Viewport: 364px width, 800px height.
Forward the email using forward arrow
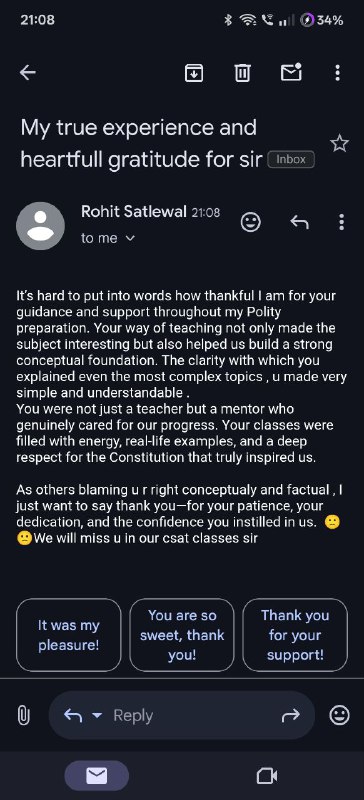[290, 716]
